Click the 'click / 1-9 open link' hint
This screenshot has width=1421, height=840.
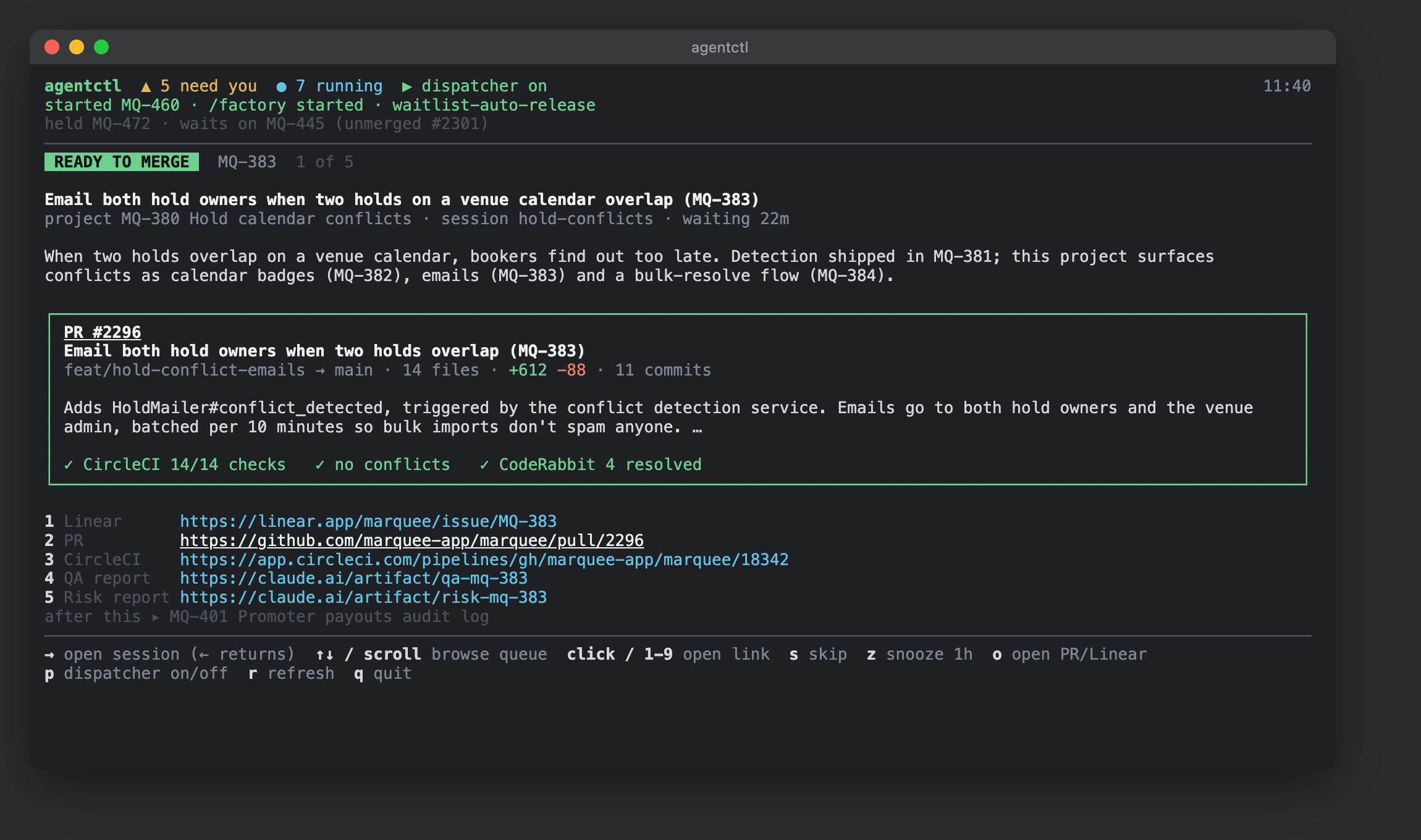tap(668, 654)
